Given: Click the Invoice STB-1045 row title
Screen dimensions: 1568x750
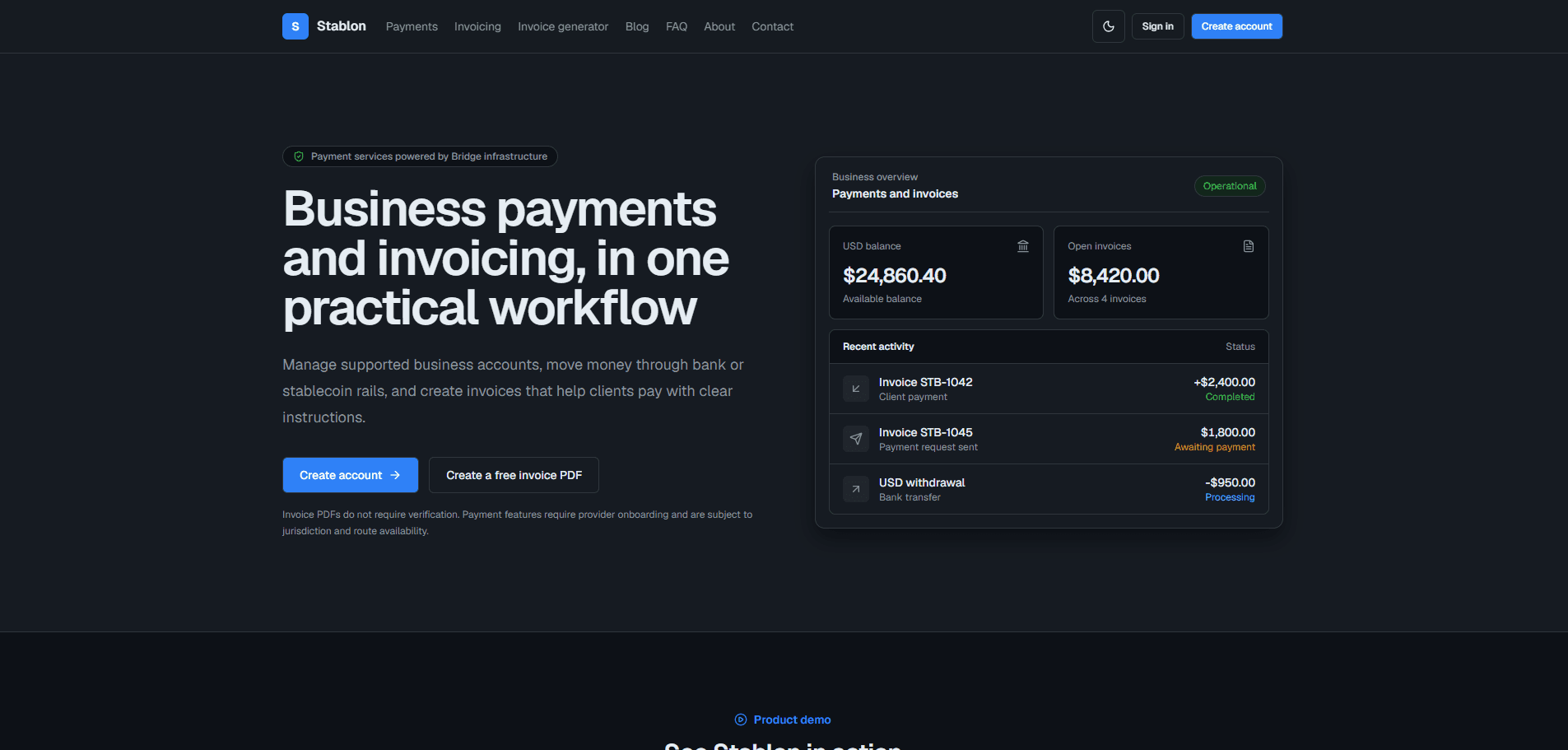Looking at the screenshot, I should tap(926, 432).
